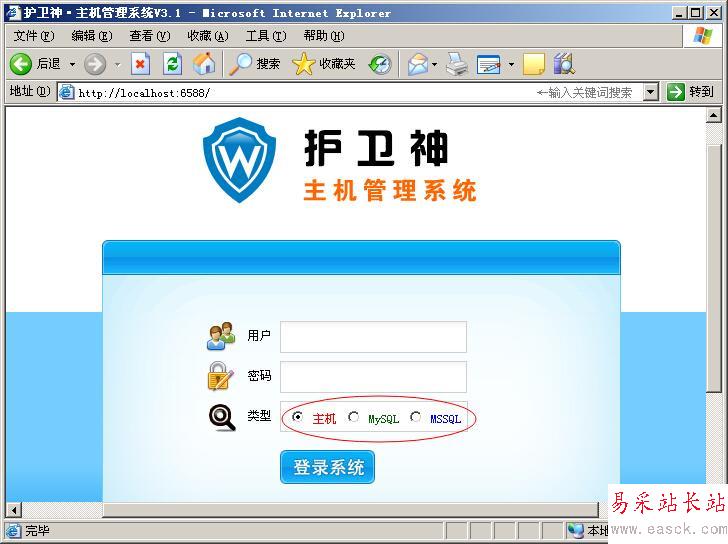Expand the Back button history dropdown

click(x=72, y=64)
